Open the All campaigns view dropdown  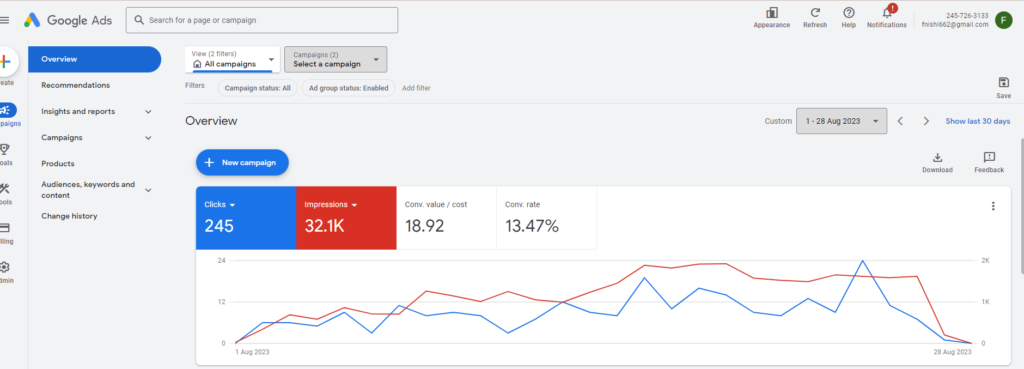232,59
